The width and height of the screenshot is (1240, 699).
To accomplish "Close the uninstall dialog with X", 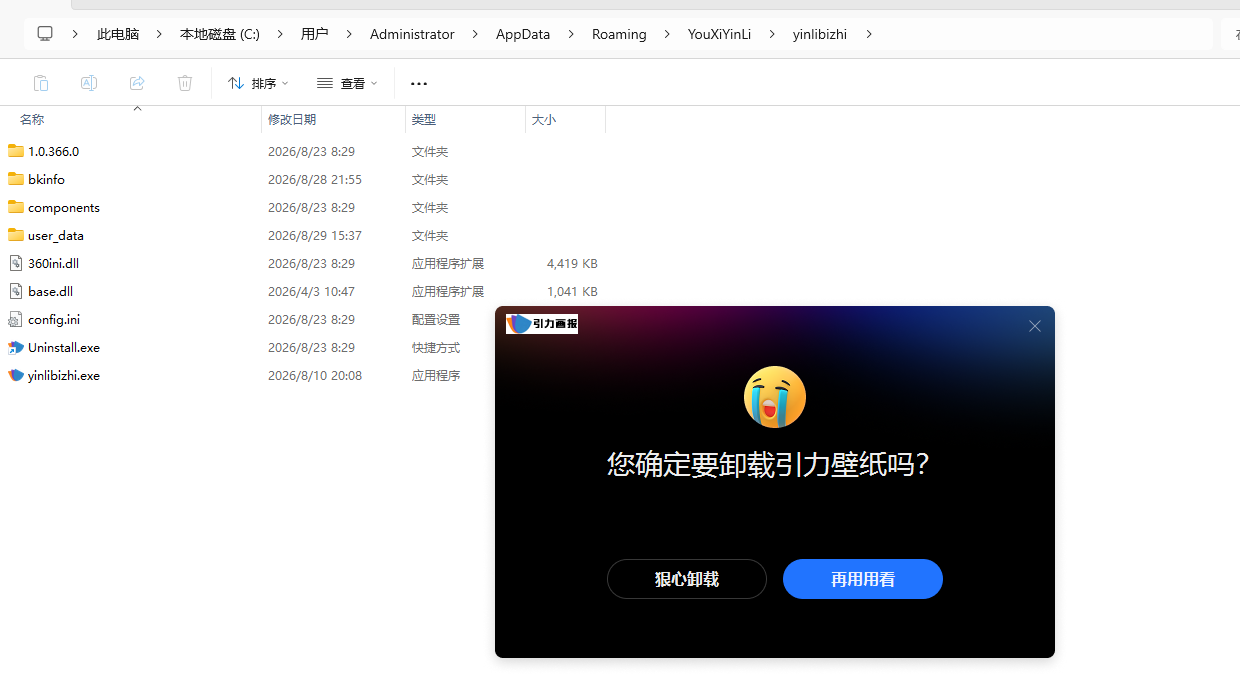I will pos(1035,326).
